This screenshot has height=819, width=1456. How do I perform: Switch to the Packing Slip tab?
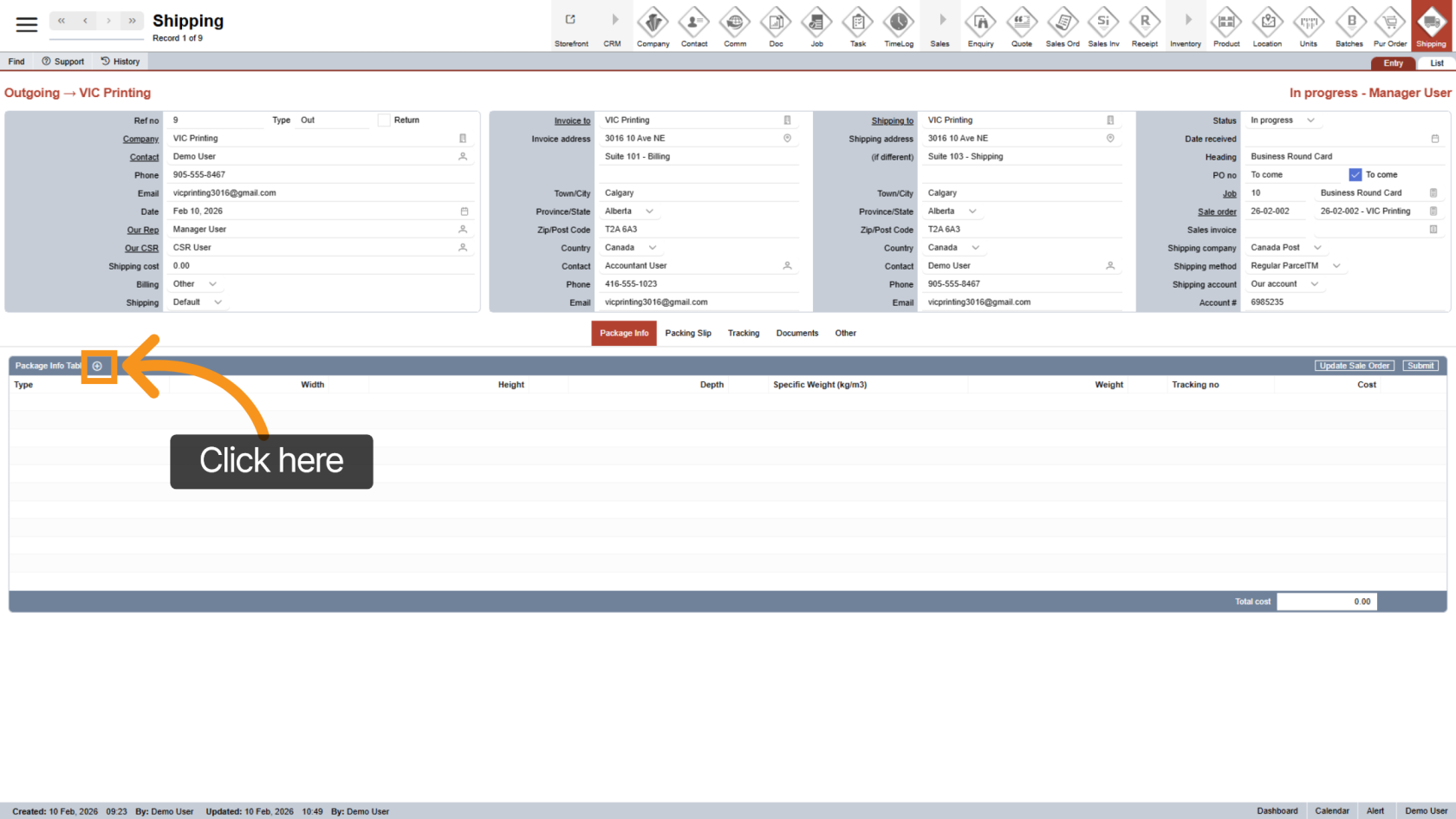pos(688,334)
